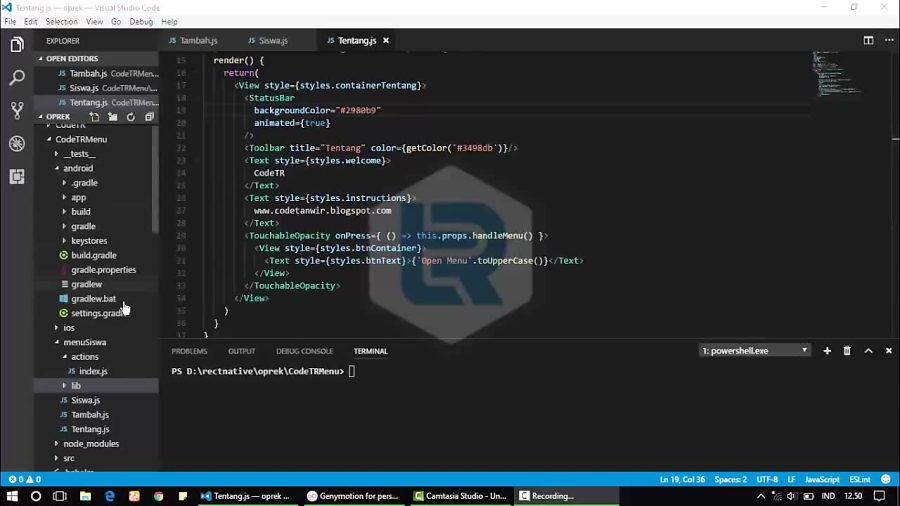This screenshot has width=900, height=506.
Task: Switch to the Siswa.js editor tab
Action: coord(273,41)
